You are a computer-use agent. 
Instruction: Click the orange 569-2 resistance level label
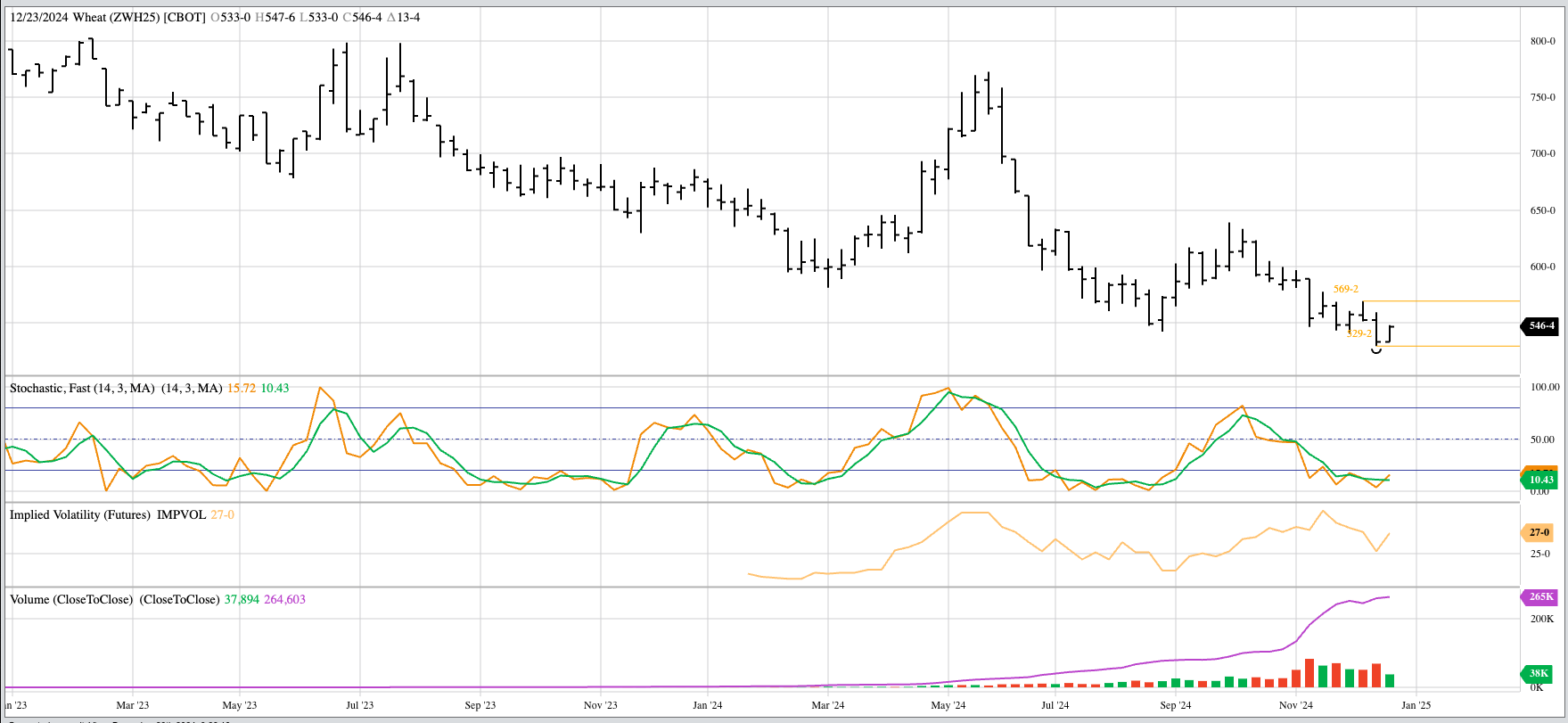1345,289
